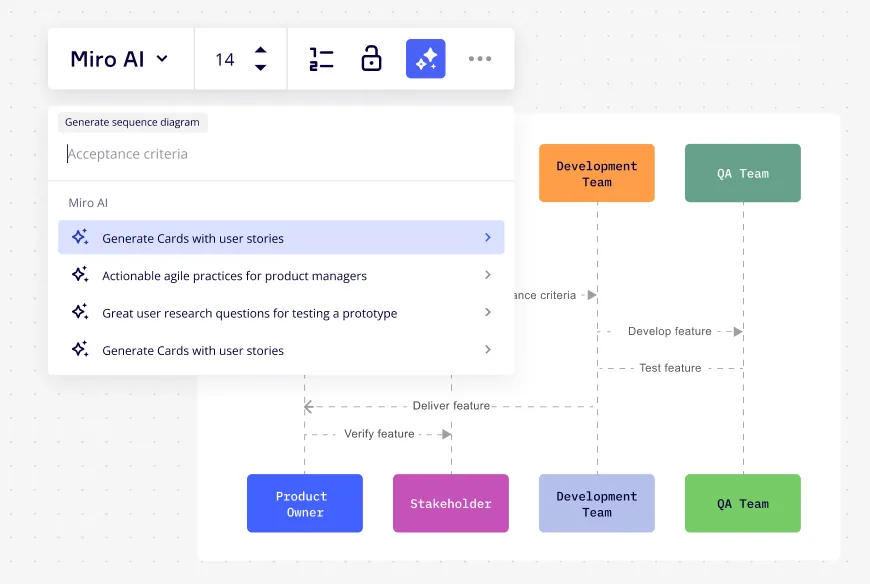Click sparkle icon on bottom Generate Cards row

tap(80, 349)
